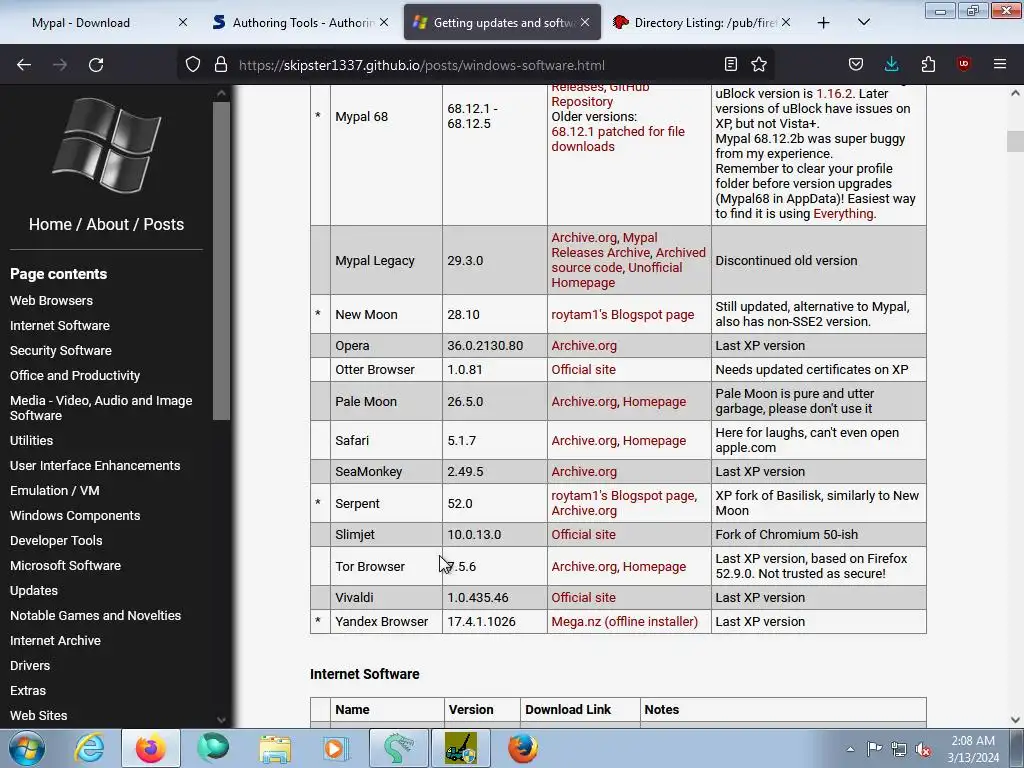Viewport: 1024px width, 768px height.
Task: Jump to Developer Tools section
Action: (56, 541)
